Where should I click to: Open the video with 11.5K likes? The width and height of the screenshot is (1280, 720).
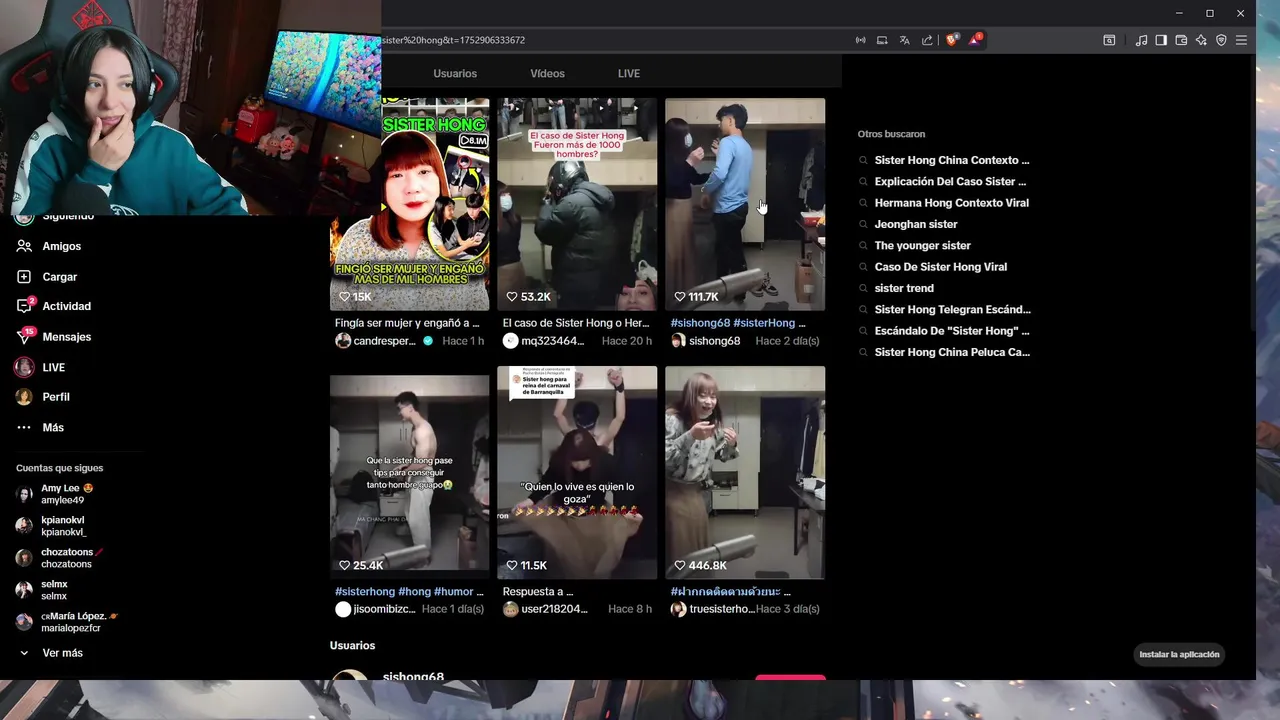(577, 473)
